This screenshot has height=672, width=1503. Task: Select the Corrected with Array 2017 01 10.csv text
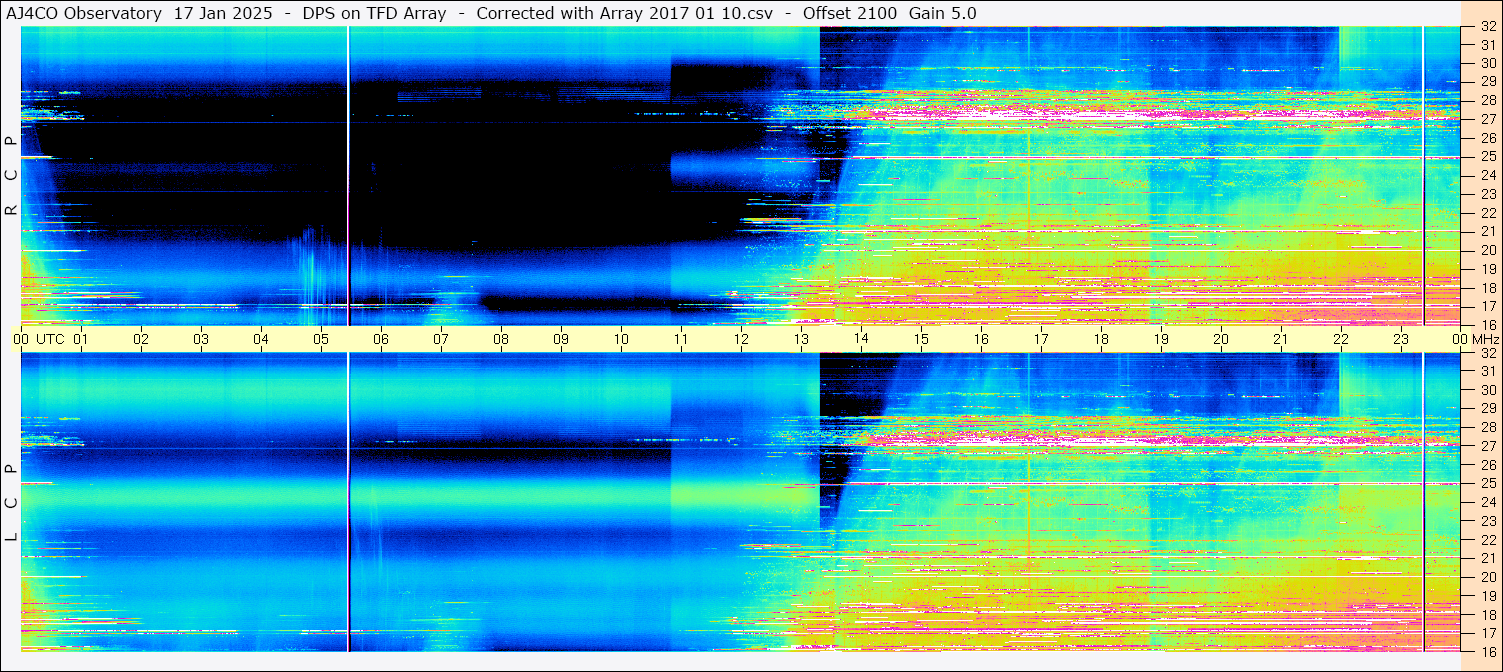[624, 13]
